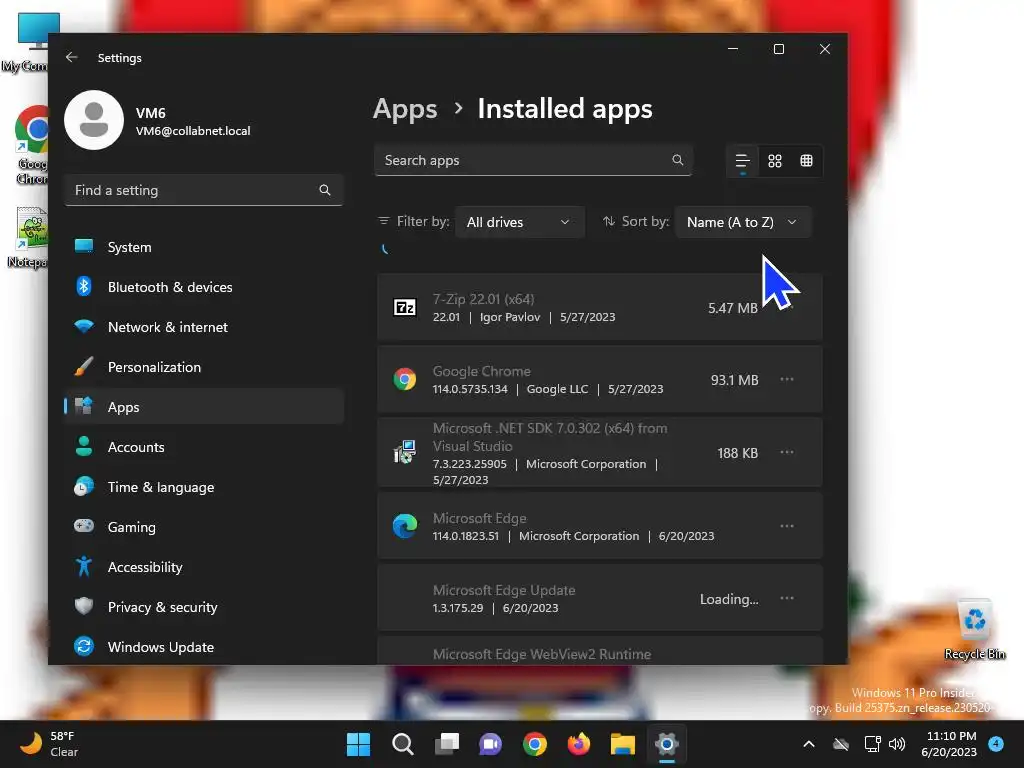Select System in settings sidebar
Viewport: 1024px width, 768px height.
tap(204, 247)
